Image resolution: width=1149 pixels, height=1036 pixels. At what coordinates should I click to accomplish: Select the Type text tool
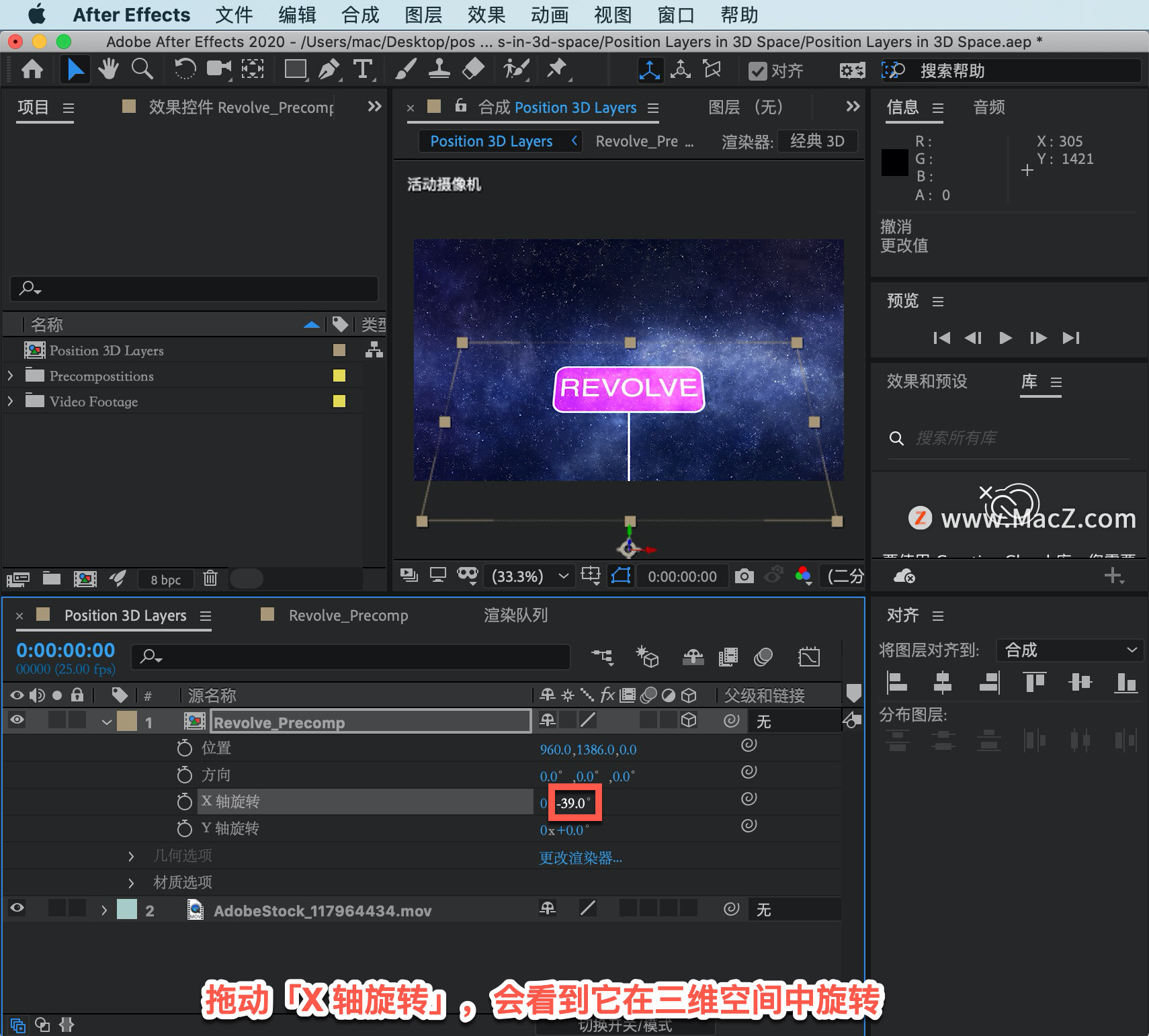[x=363, y=69]
